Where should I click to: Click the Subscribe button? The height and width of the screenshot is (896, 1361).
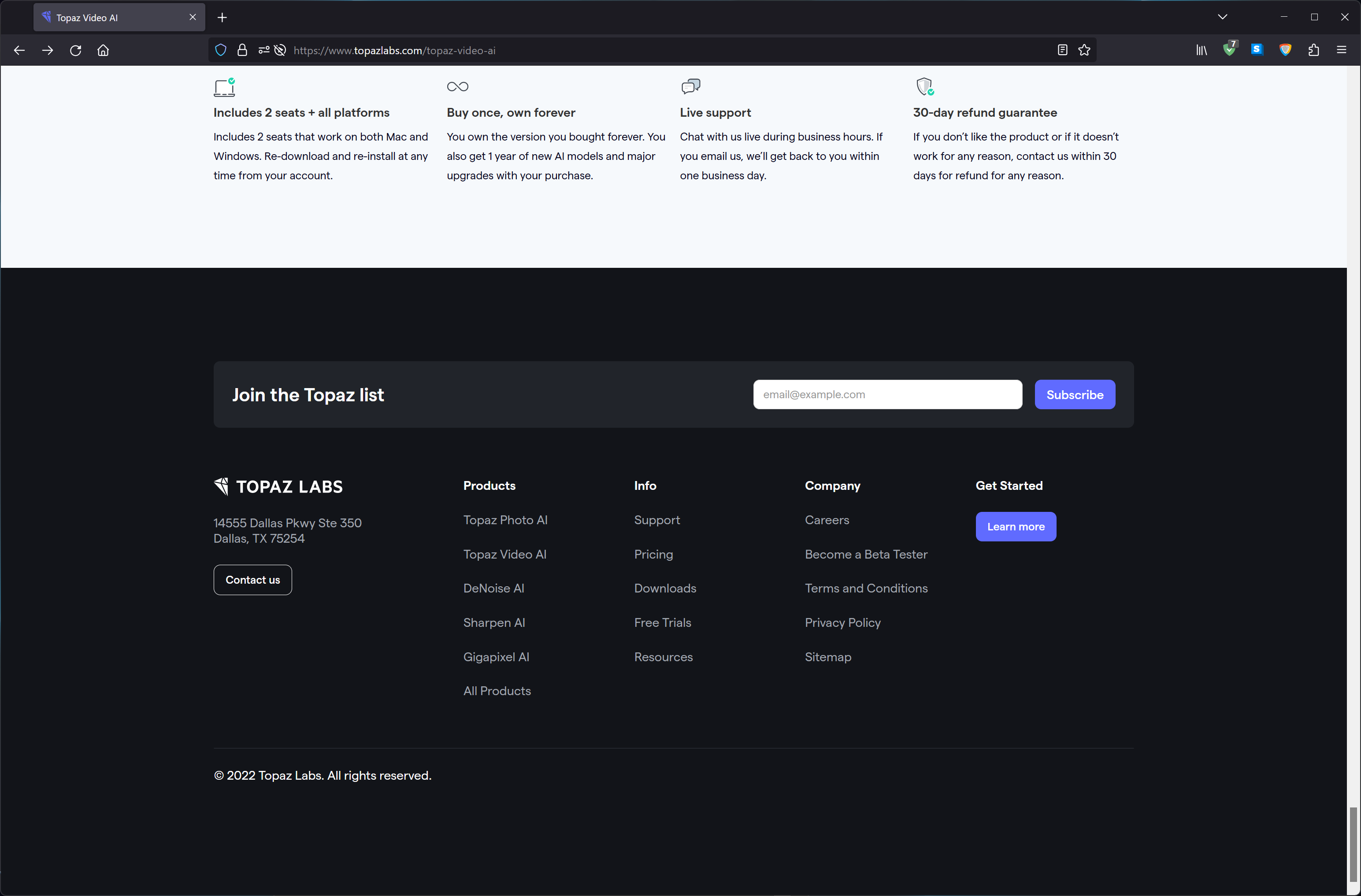(x=1075, y=394)
